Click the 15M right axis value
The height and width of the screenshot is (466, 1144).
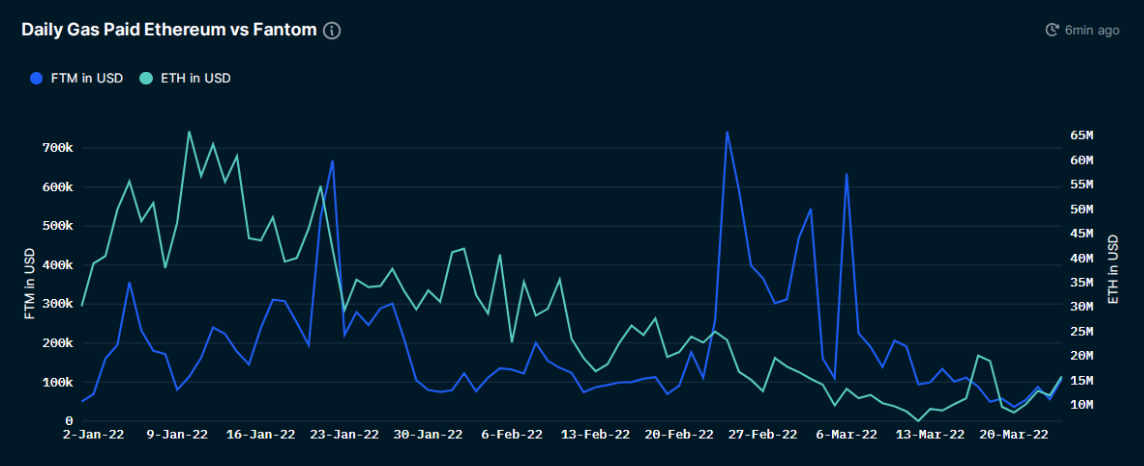coord(1081,381)
